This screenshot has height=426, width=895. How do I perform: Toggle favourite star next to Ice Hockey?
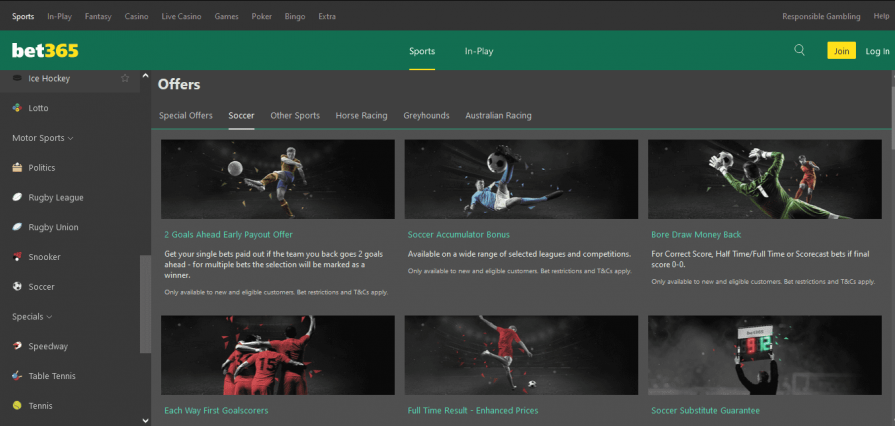tap(125, 78)
